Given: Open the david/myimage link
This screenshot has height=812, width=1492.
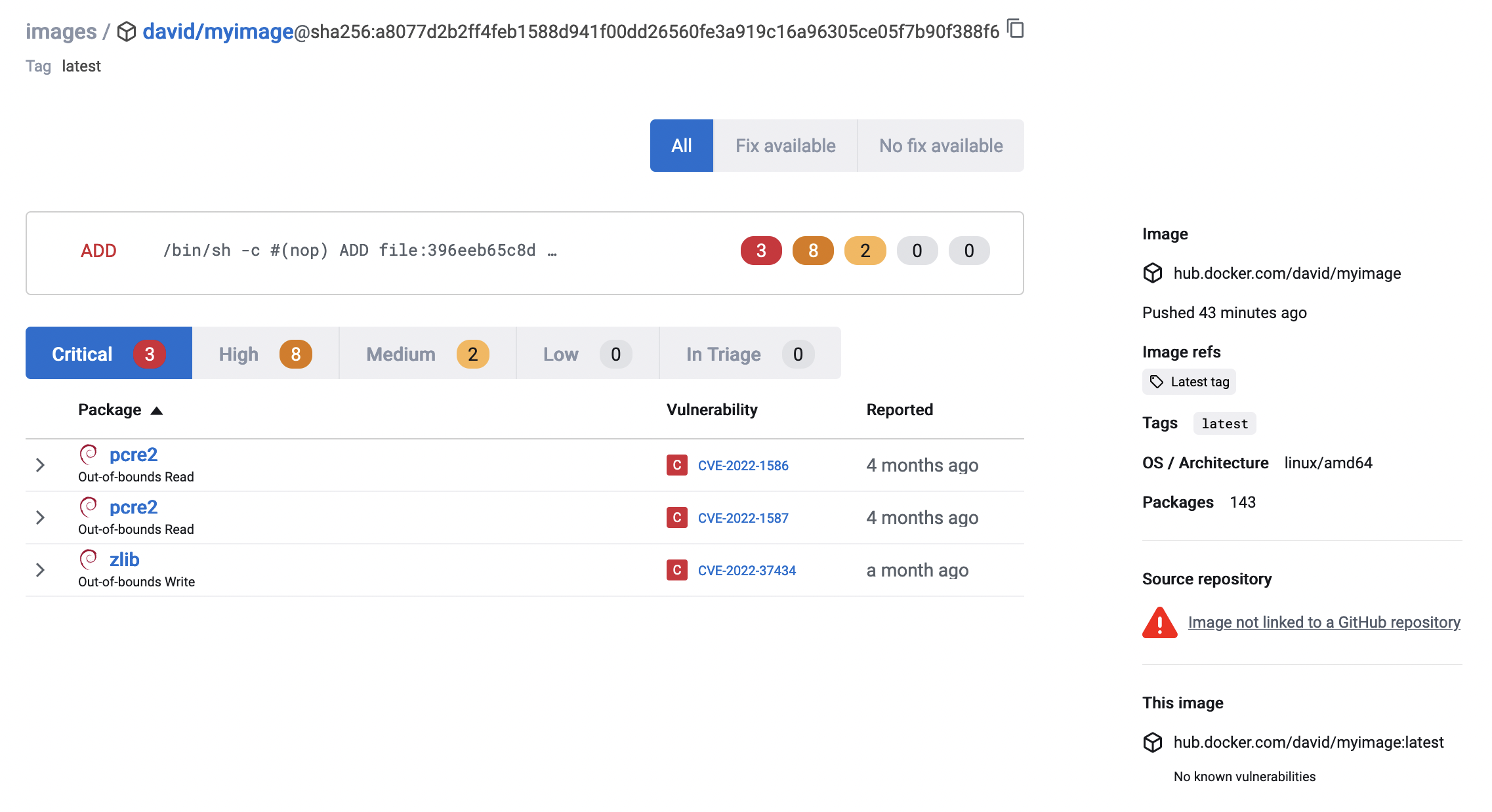Looking at the screenshot, I should (218, 31).
